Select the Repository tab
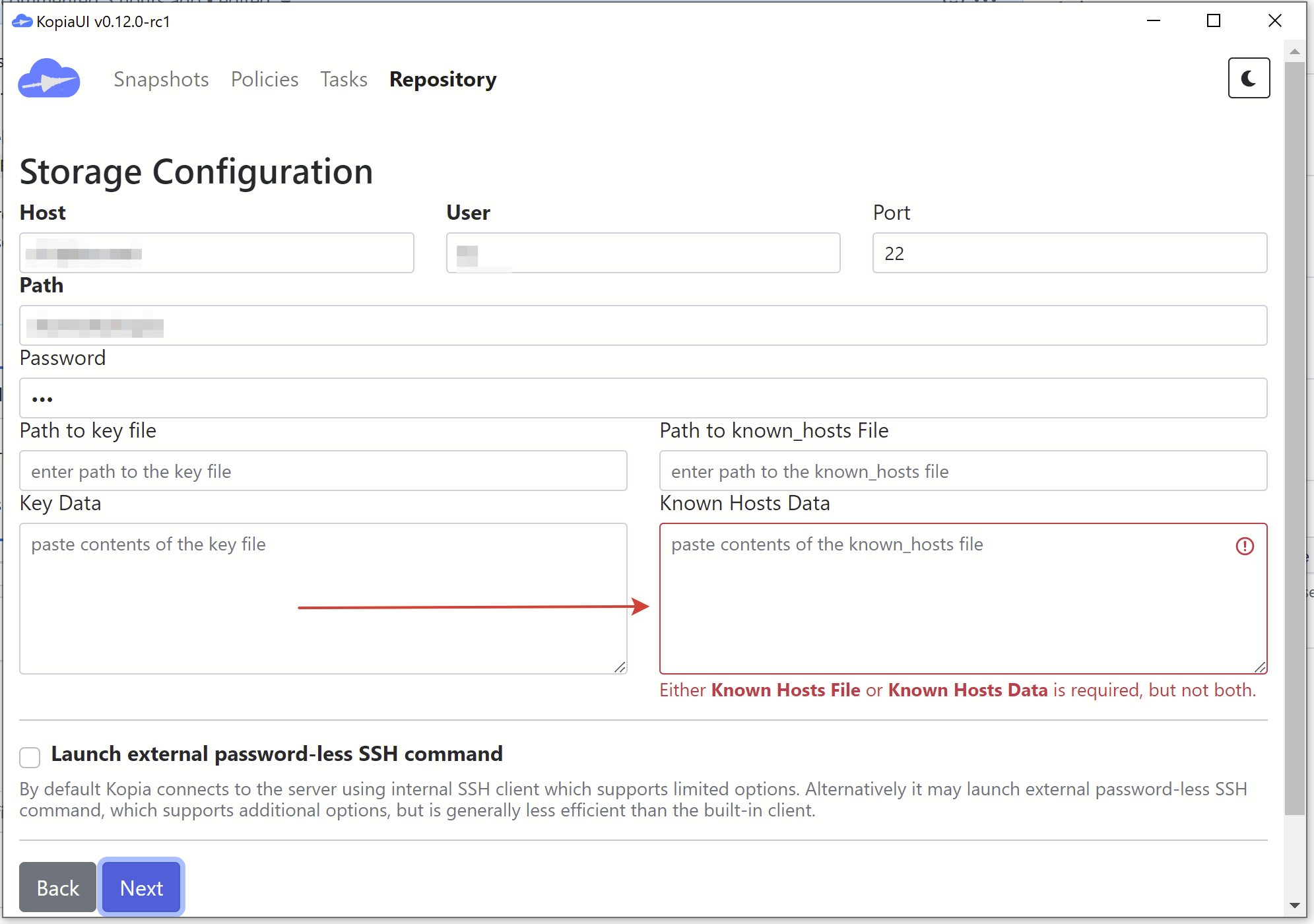Screen dimensions: 1314x924 point(443,79)
